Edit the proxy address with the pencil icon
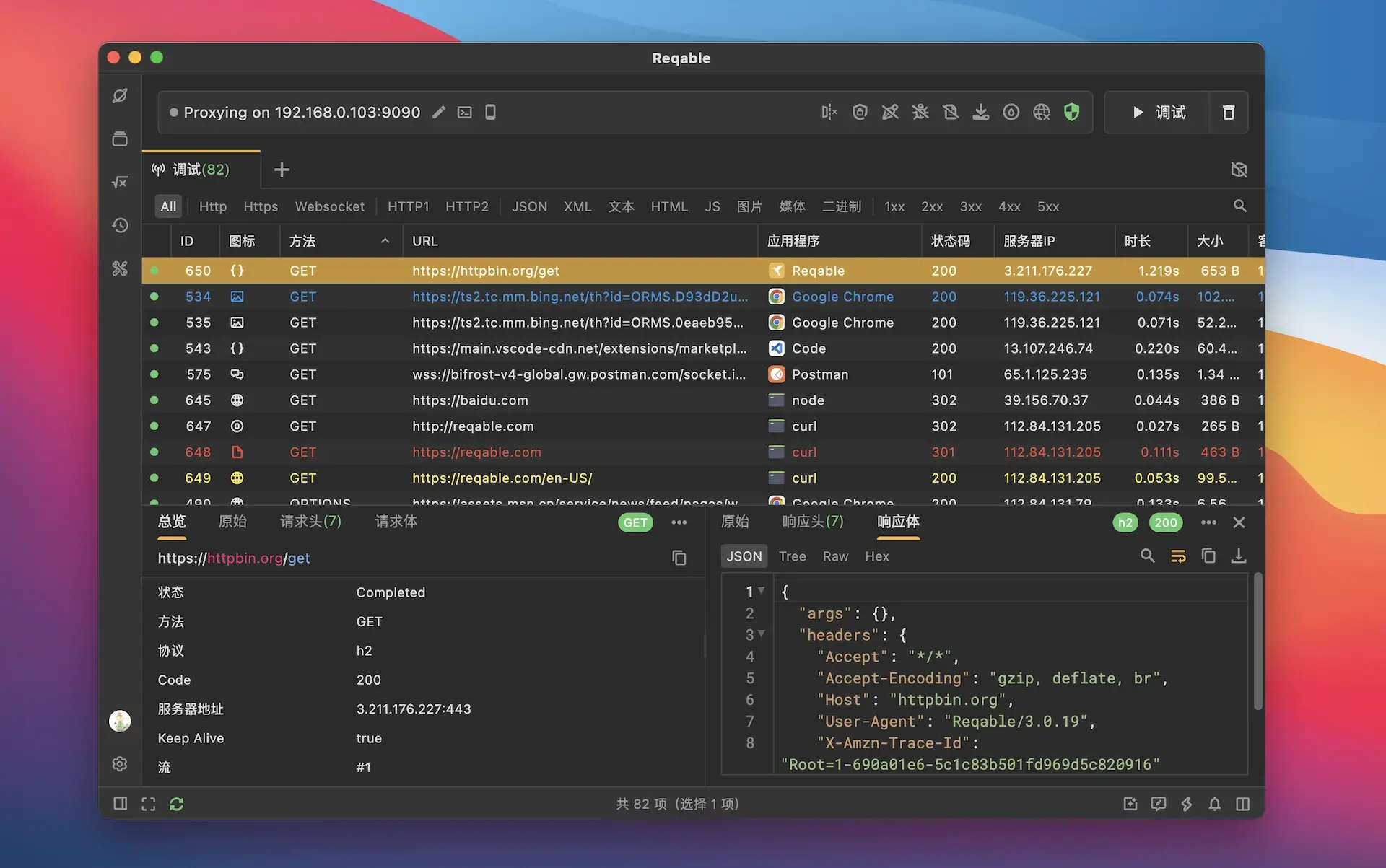1386x868 pixels. click(439, 112)
